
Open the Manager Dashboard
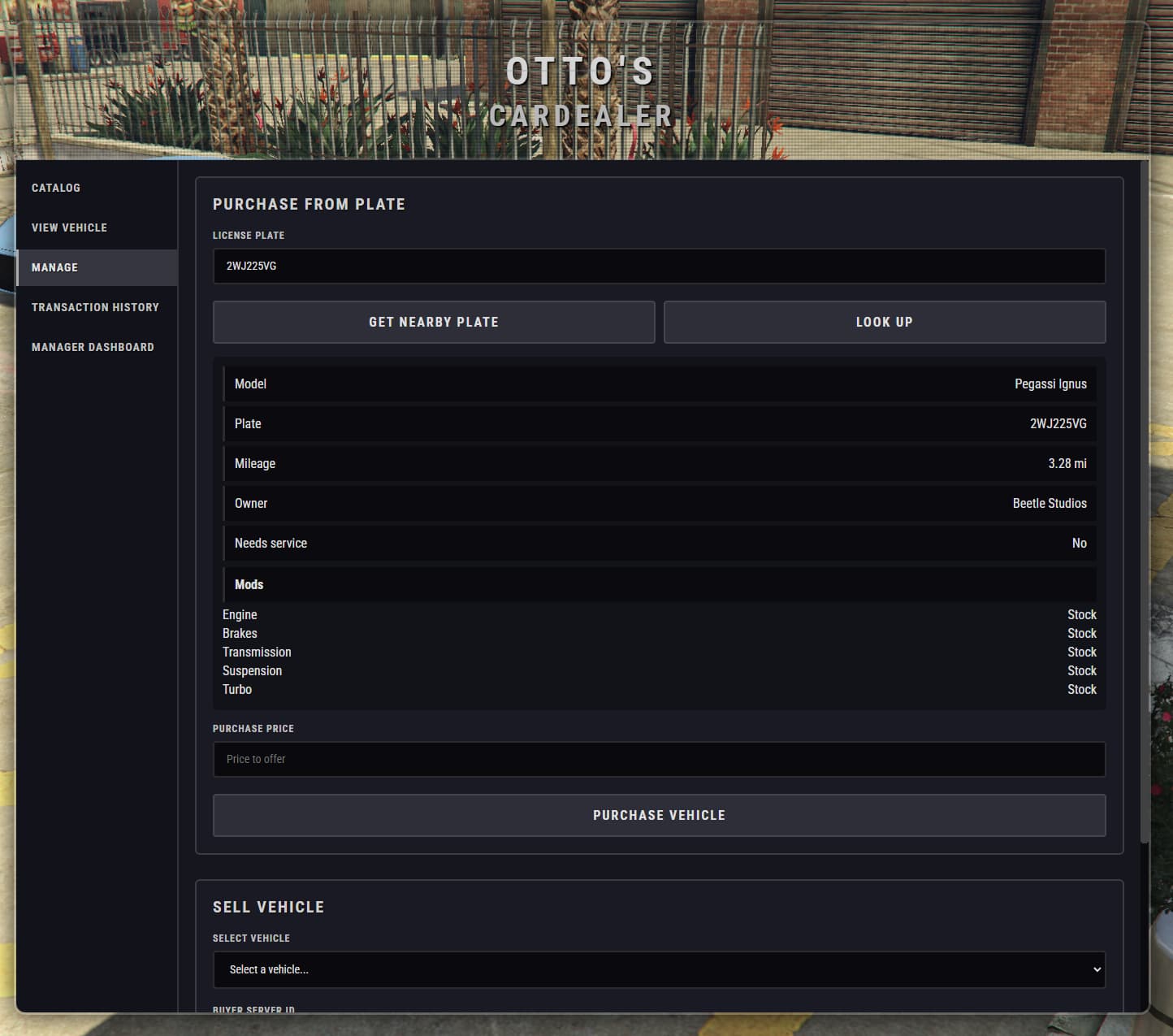(x=93, y=347)
